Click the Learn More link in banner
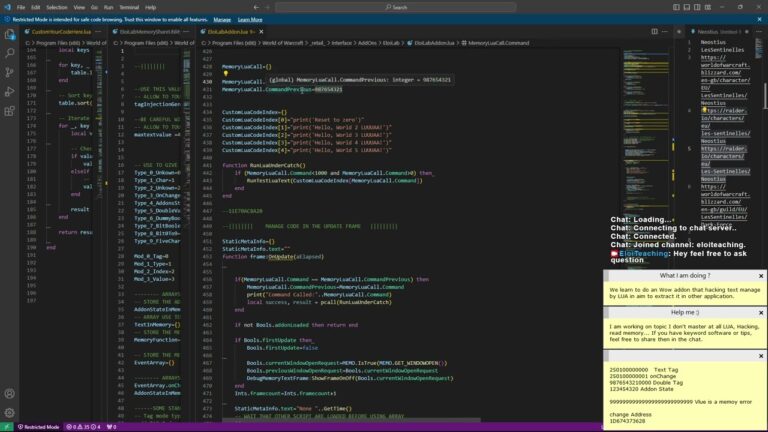This screenshot has width=768, height=432. point(250,20)
